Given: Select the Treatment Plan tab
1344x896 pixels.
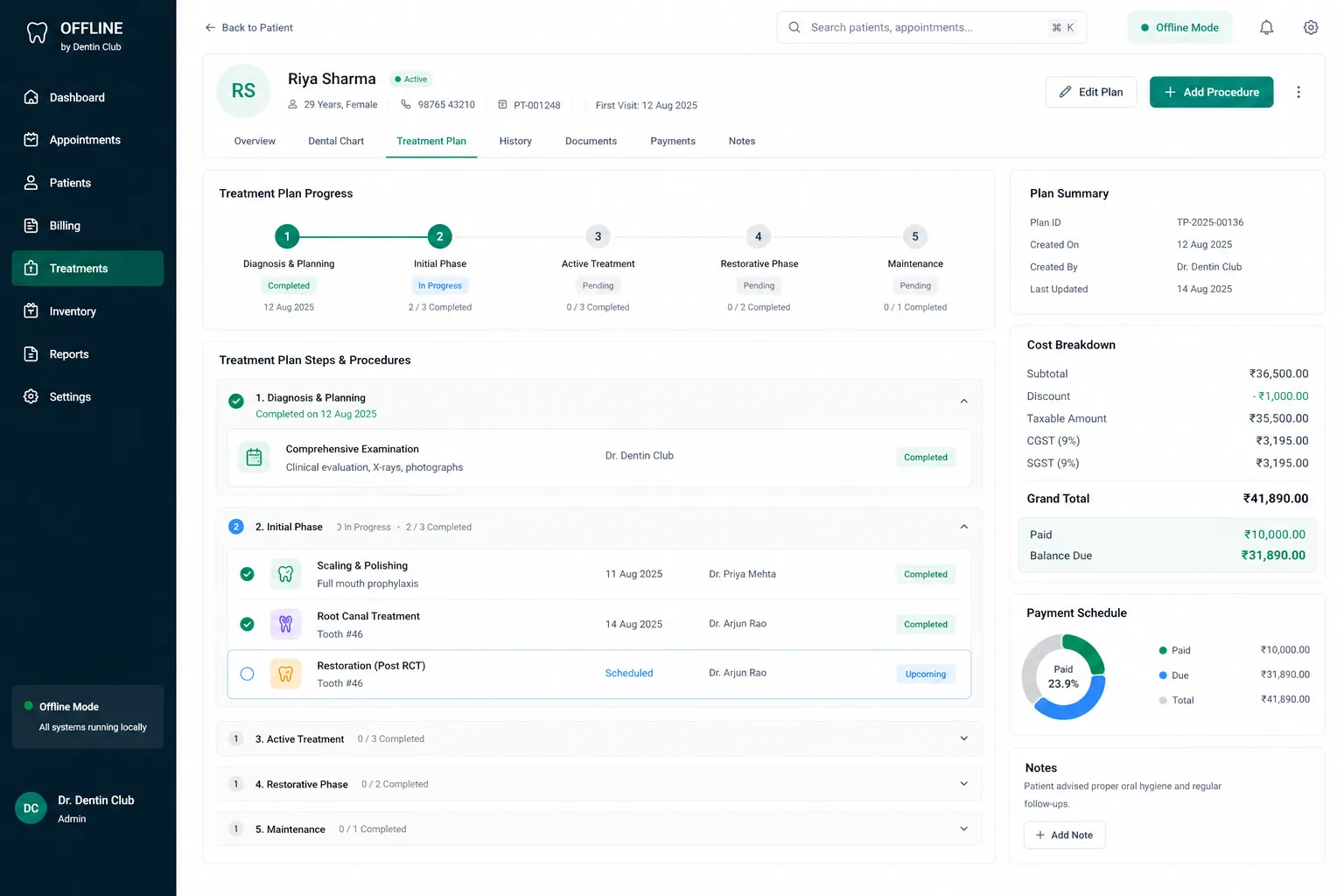Looking at the screenshot, I should tap(431, 141).
